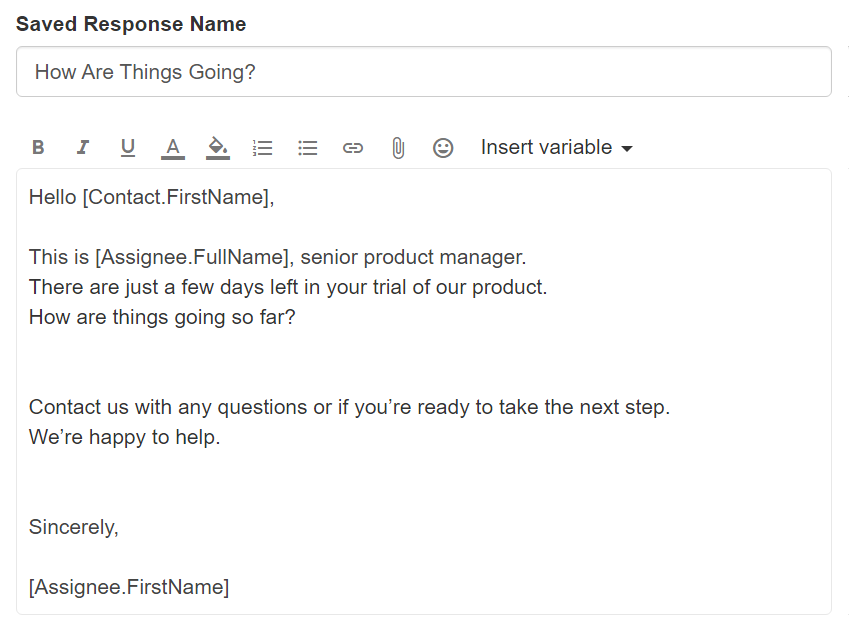Screen dimensions: 849x631
Task: Click the 'Sincerely,' line in the editor
Action: point(74,527)
